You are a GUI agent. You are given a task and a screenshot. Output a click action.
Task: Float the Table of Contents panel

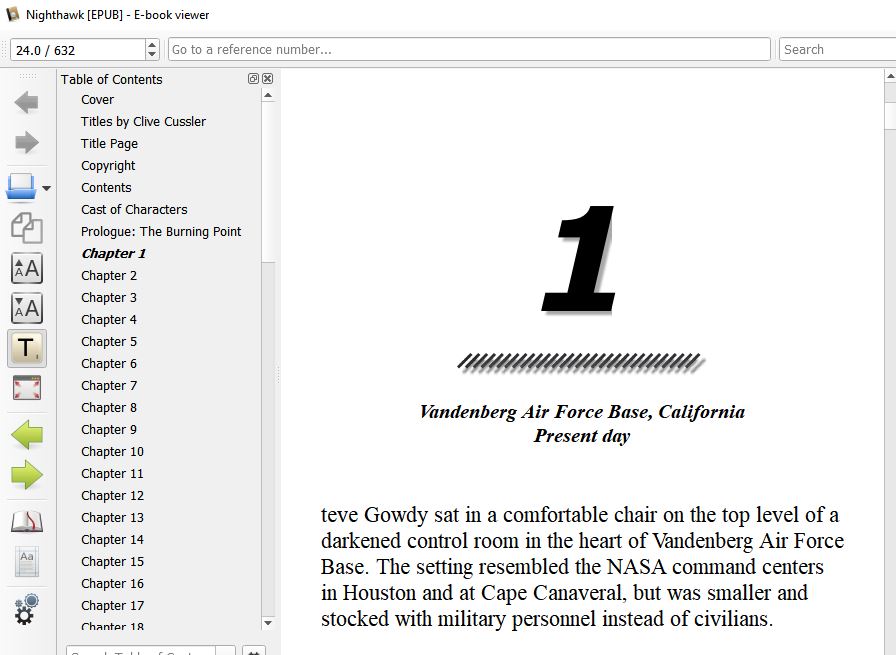pyautogui.click(x=253, y=79)
